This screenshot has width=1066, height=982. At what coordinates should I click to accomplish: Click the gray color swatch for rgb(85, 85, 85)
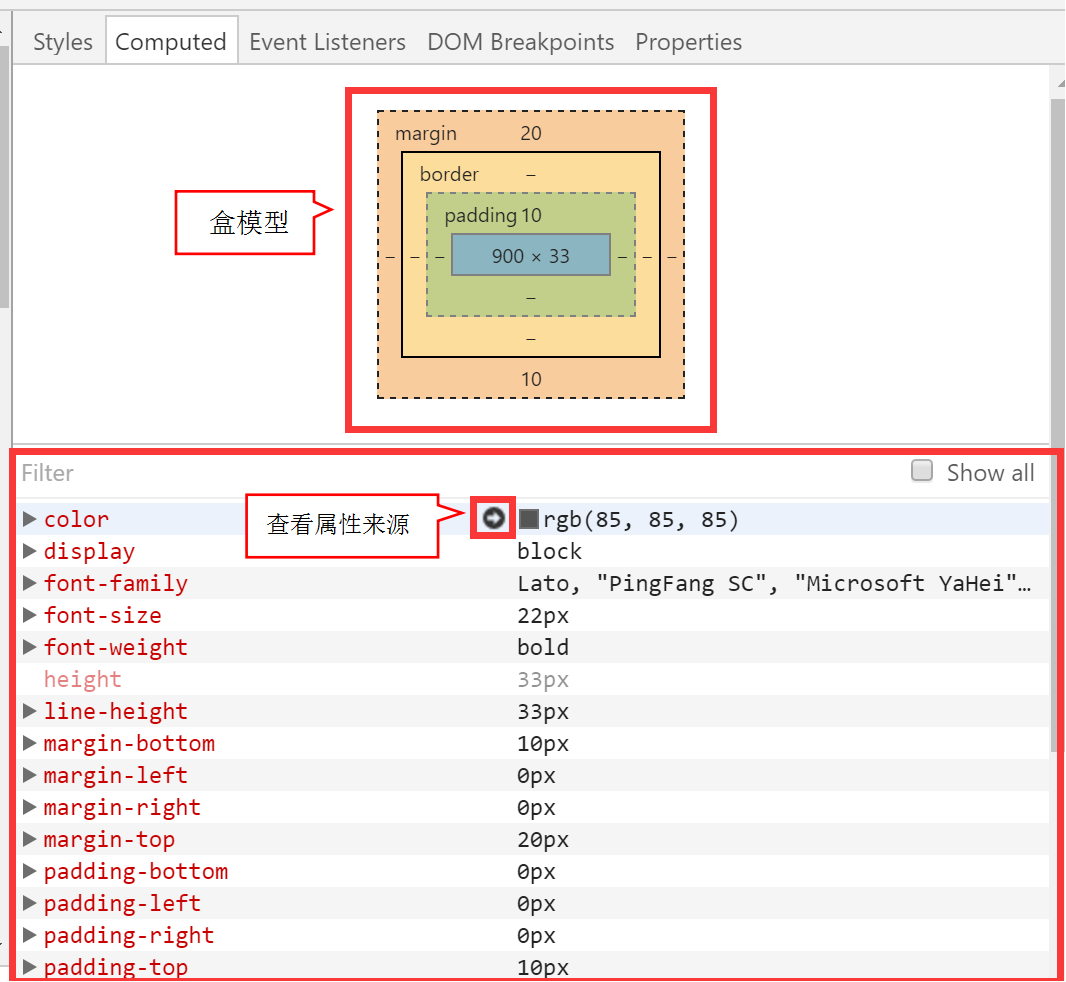pyautogui.click(x=529, y=520)
